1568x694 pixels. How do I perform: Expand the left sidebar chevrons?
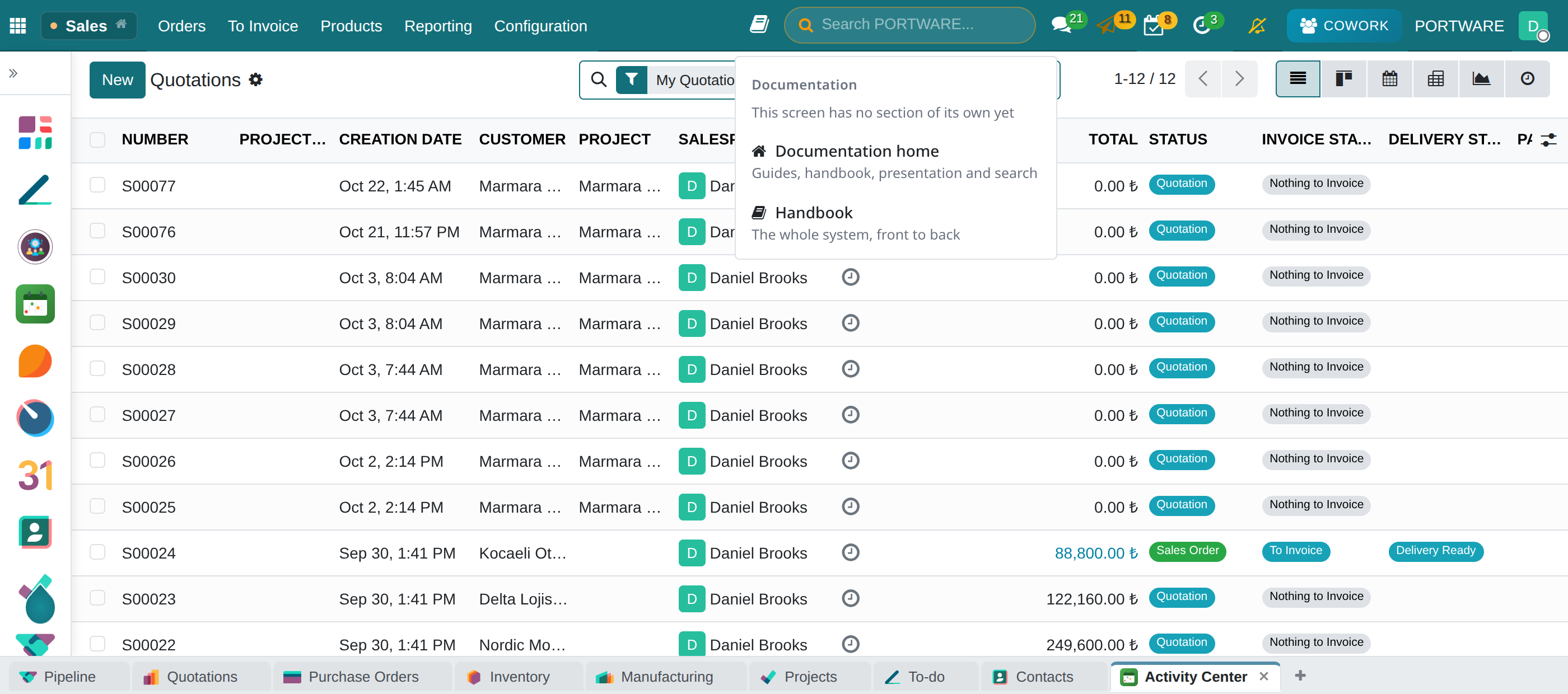coord(13,73)
